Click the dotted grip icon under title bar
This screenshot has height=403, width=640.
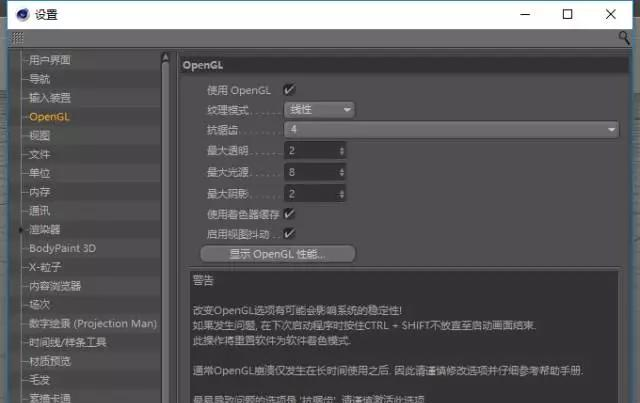18,38
